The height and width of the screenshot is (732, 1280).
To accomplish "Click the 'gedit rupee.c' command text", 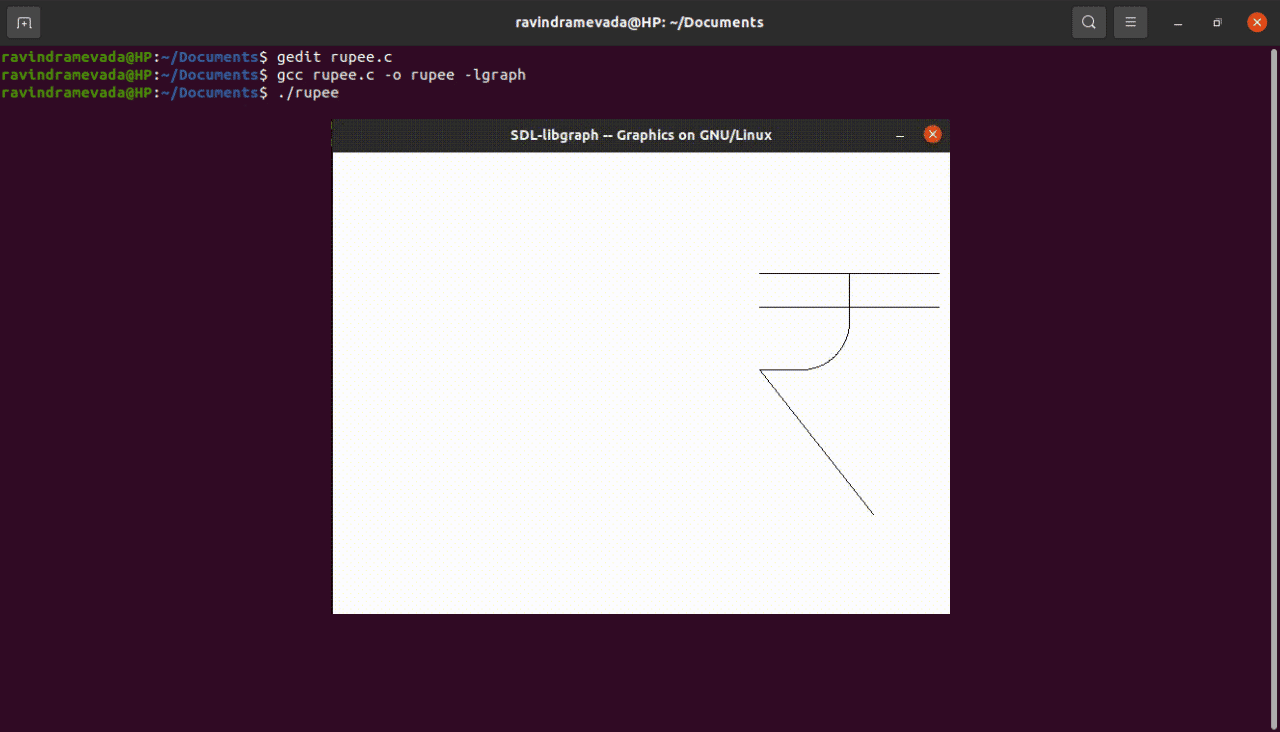I will point(334,57).
